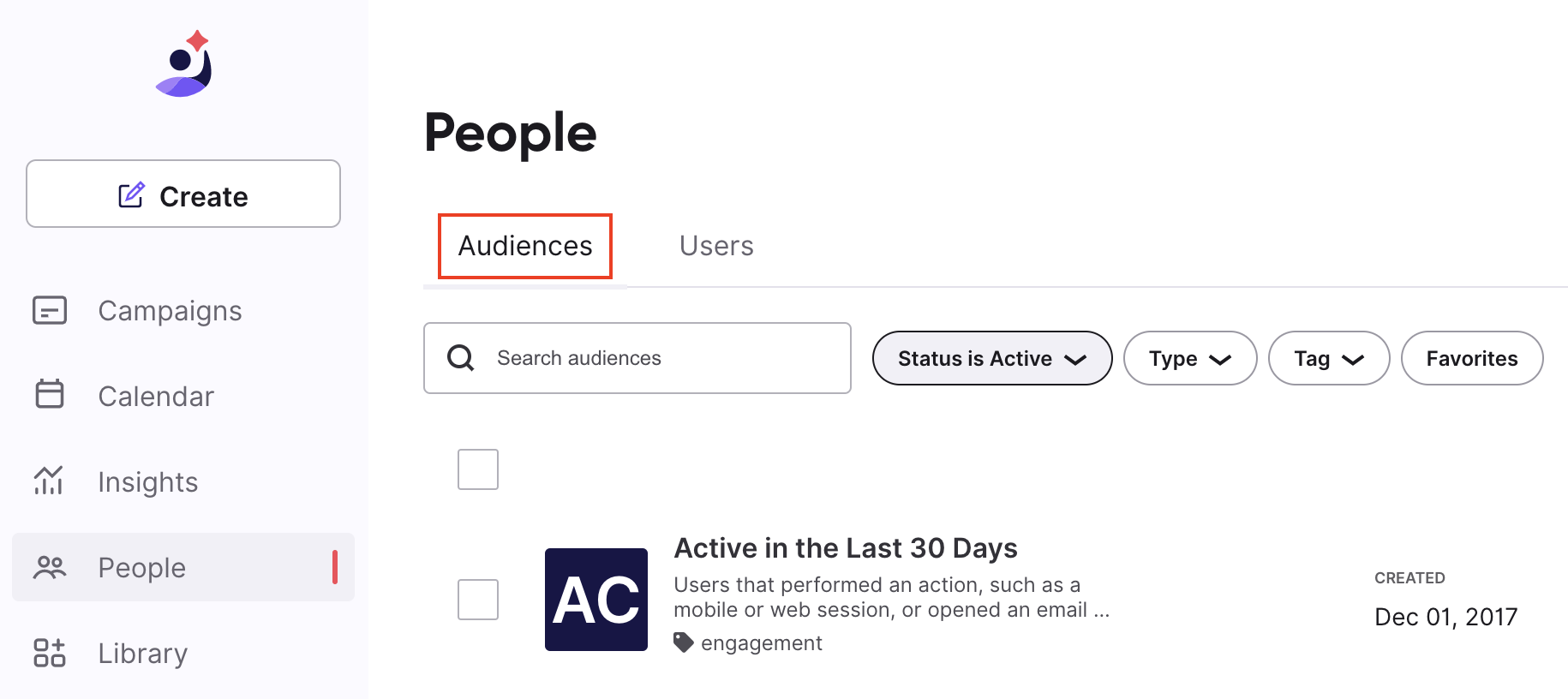Click the Campaigns icon in sidebar
Image resolution: width=1568 pixels, height=699 pixels.
pos(50,310)
